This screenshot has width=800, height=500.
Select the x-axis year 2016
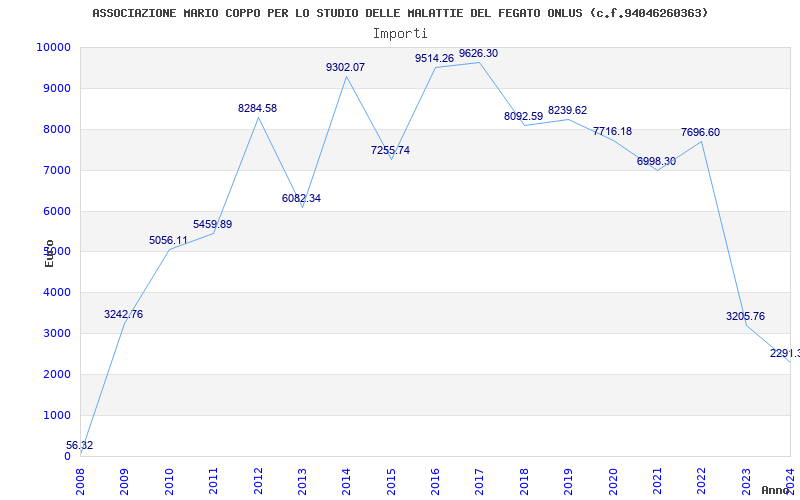point(436,481)
